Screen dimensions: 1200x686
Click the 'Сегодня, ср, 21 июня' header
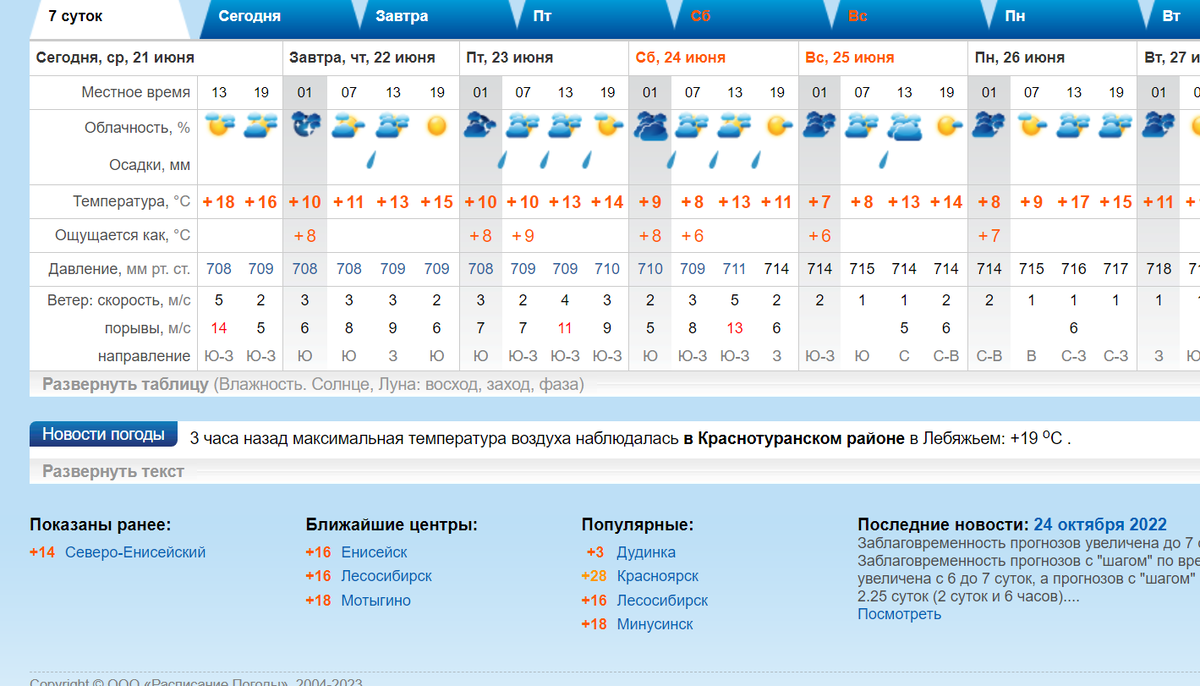pyautogui.click(x=115, y=57)
